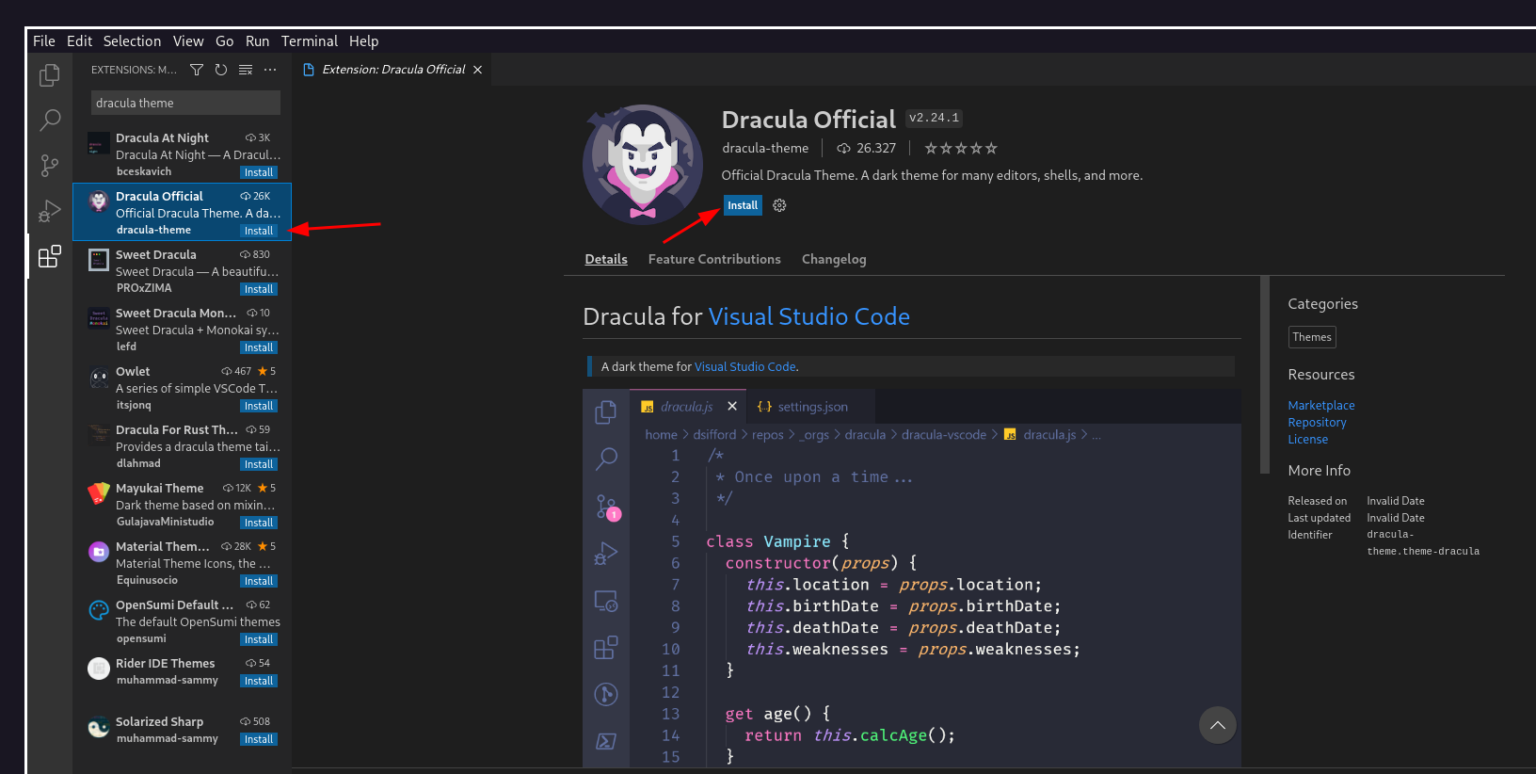Click the Themes category badge
Viewport: 1536px width, 774px height.
coord(1312,337)
